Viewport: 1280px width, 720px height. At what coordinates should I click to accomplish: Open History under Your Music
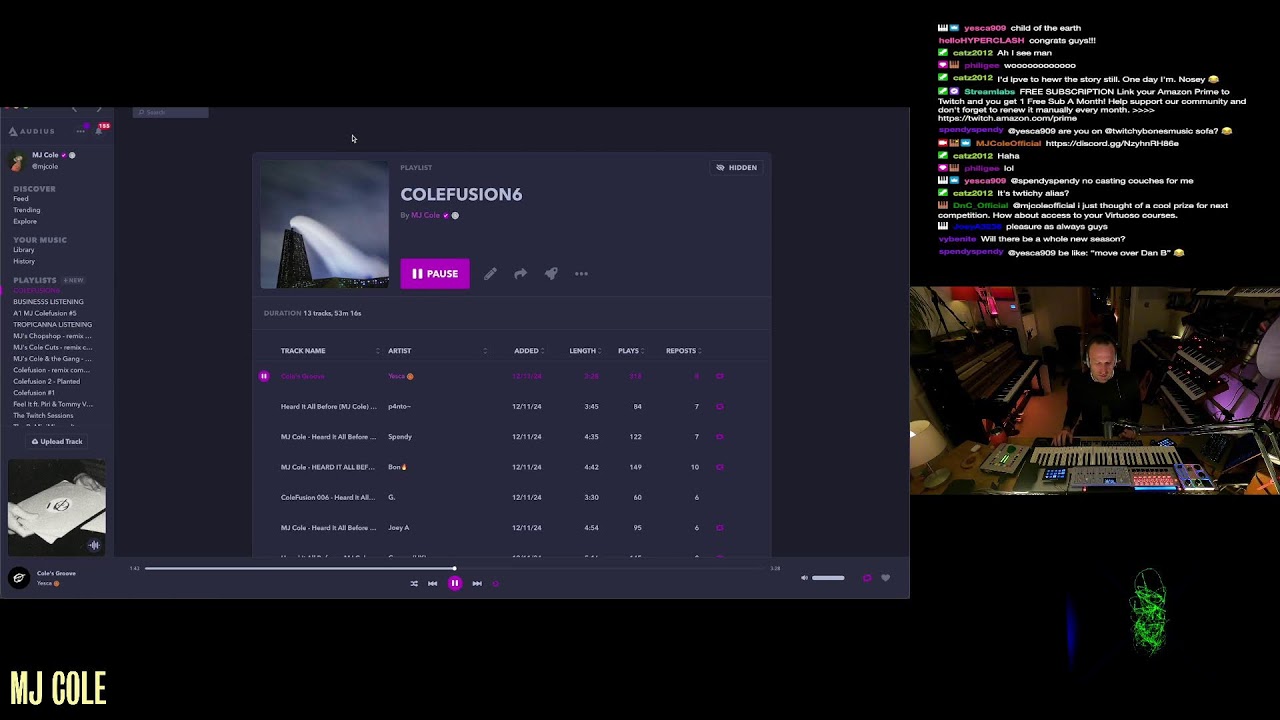point(24,261)
